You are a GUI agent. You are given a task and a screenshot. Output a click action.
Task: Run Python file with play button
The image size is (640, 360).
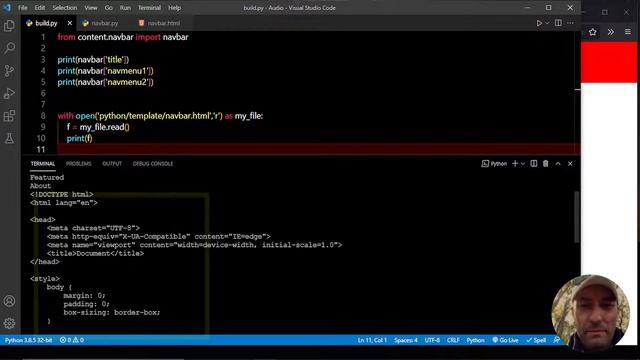539,23
